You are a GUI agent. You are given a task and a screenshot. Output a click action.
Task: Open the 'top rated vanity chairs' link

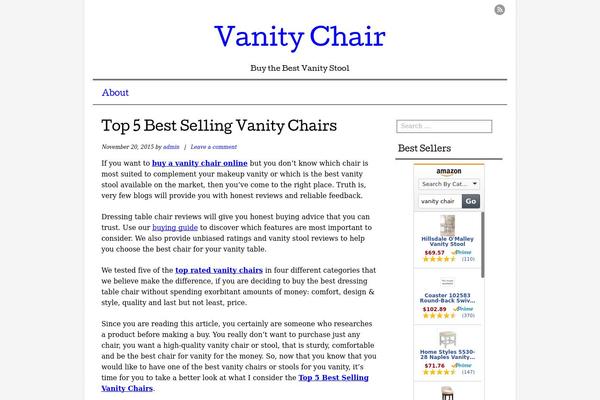tap(219, 270)
